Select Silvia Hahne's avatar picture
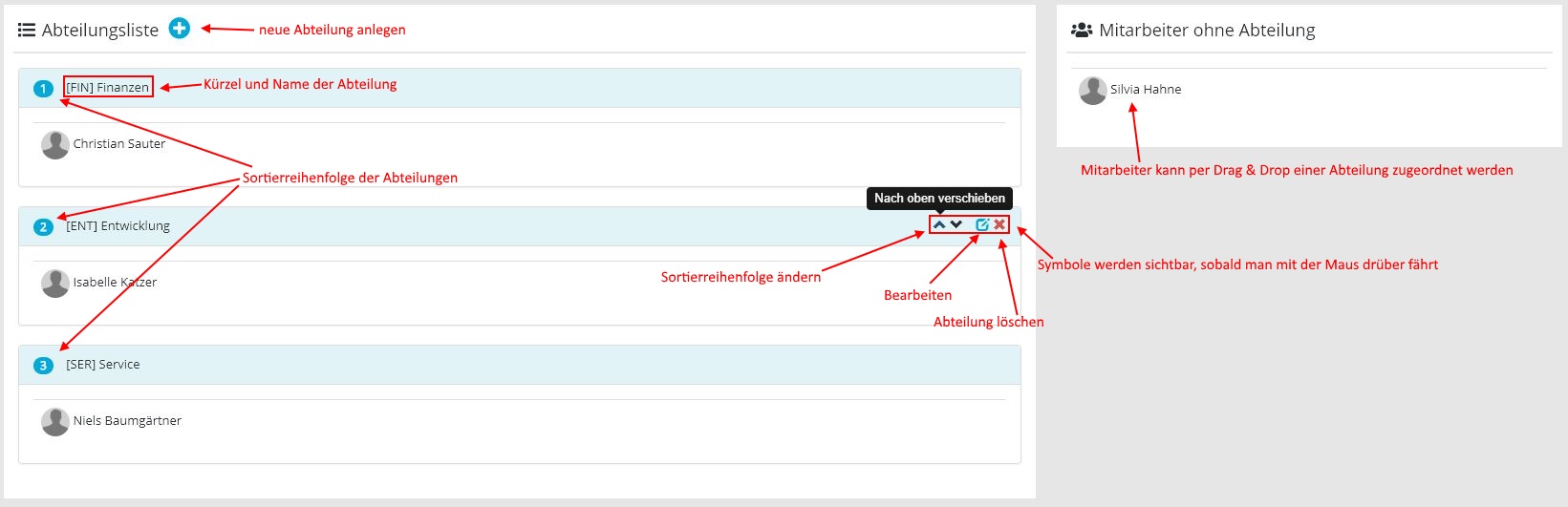 point(1093,90)
